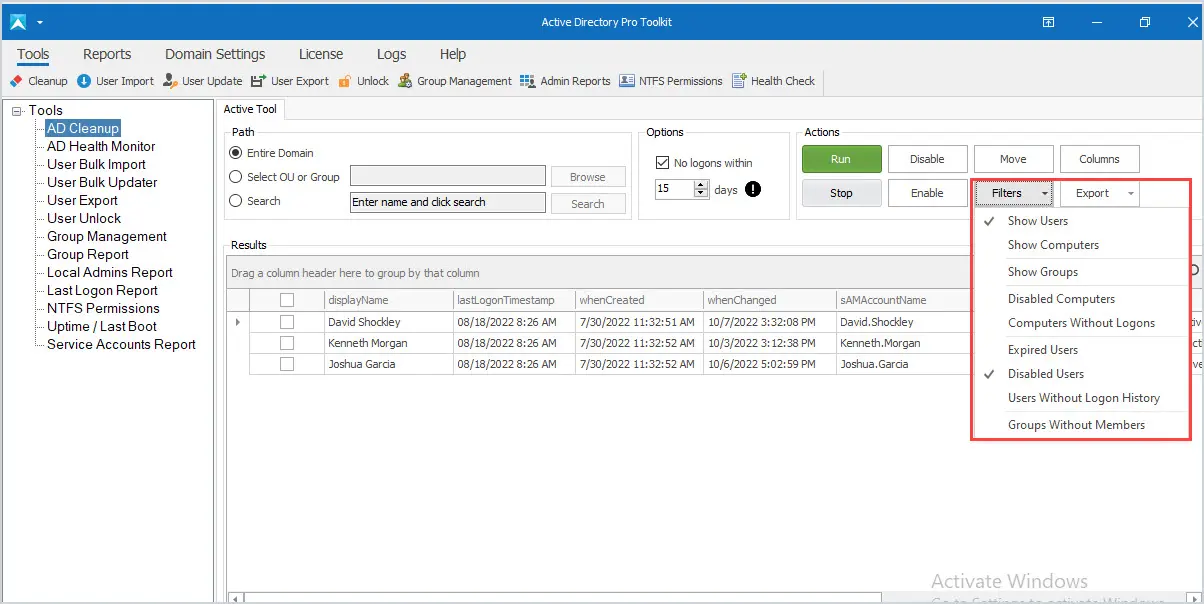Click the app logo in the title bar
Viewport: 1204px width, 604px height.
18,22
